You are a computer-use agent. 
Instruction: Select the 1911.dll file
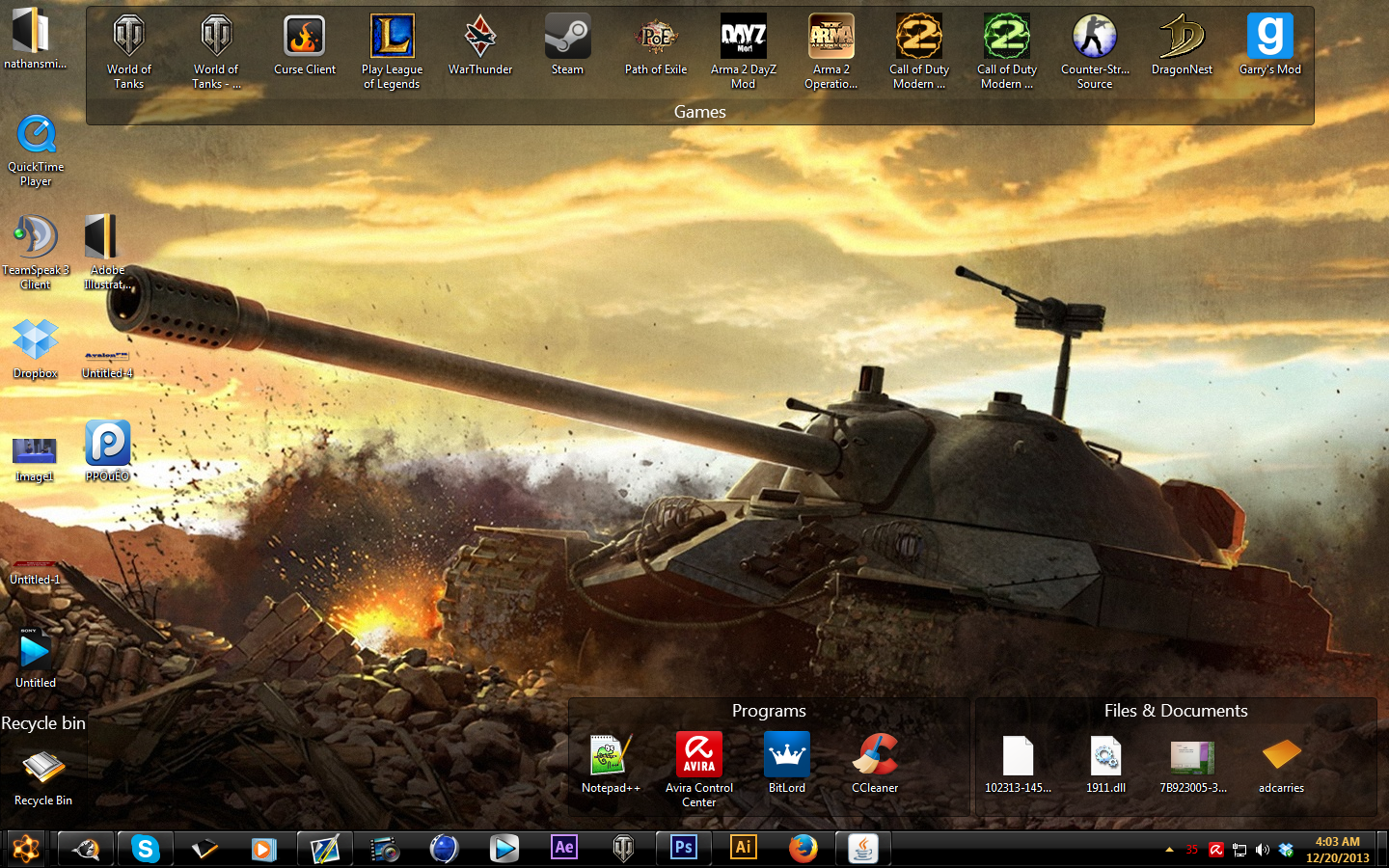(1105, 764)
